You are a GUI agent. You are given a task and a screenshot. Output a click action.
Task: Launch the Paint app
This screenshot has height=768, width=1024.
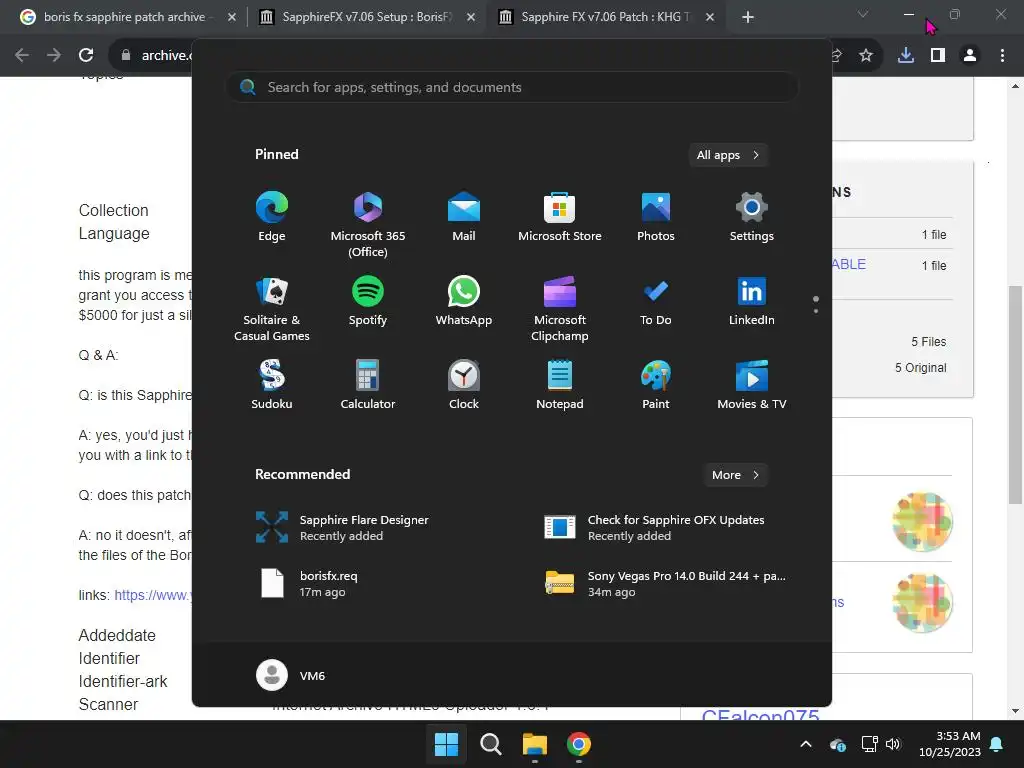tap(656, 385)
